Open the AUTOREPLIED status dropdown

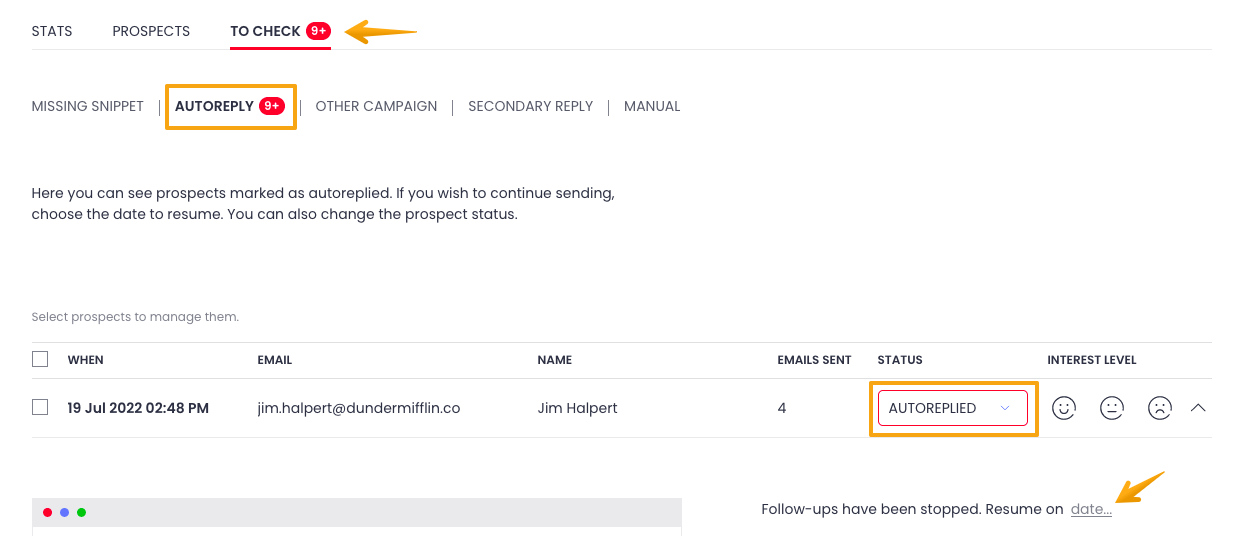[x=952, y=408]
